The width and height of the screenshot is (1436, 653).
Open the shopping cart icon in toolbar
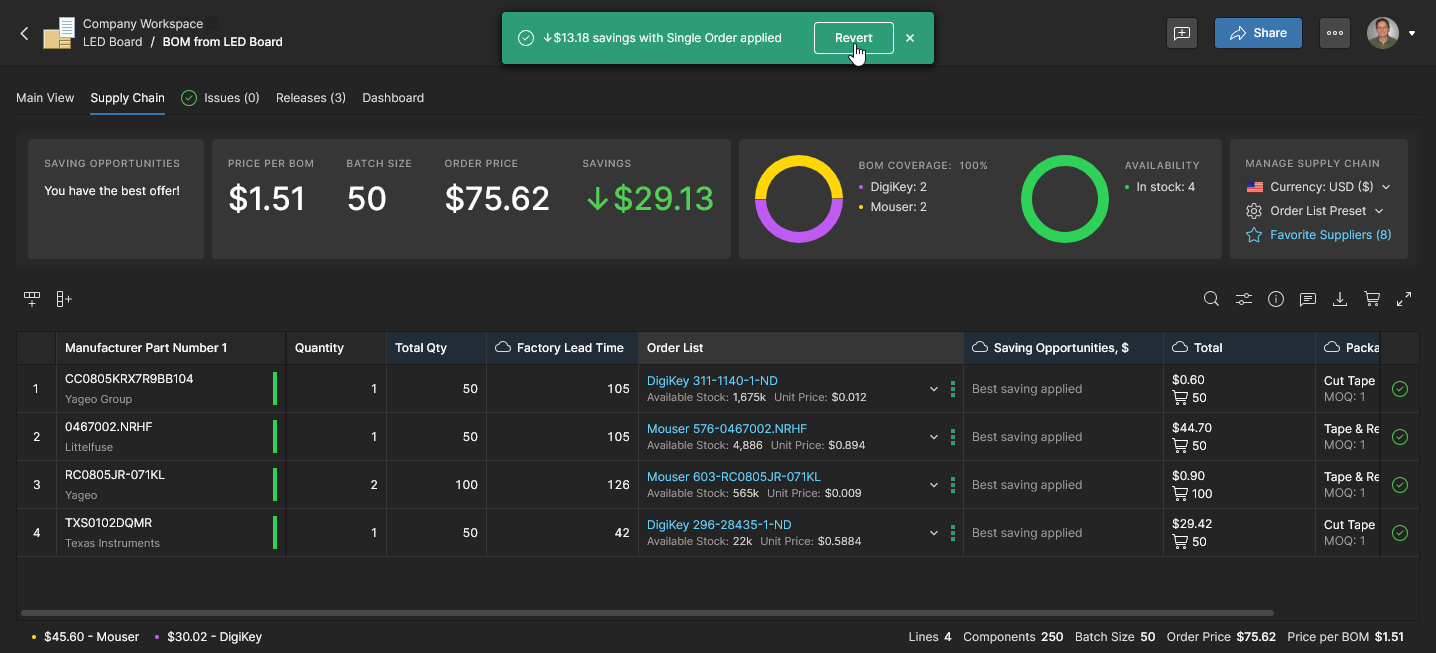coord(1372,299)
